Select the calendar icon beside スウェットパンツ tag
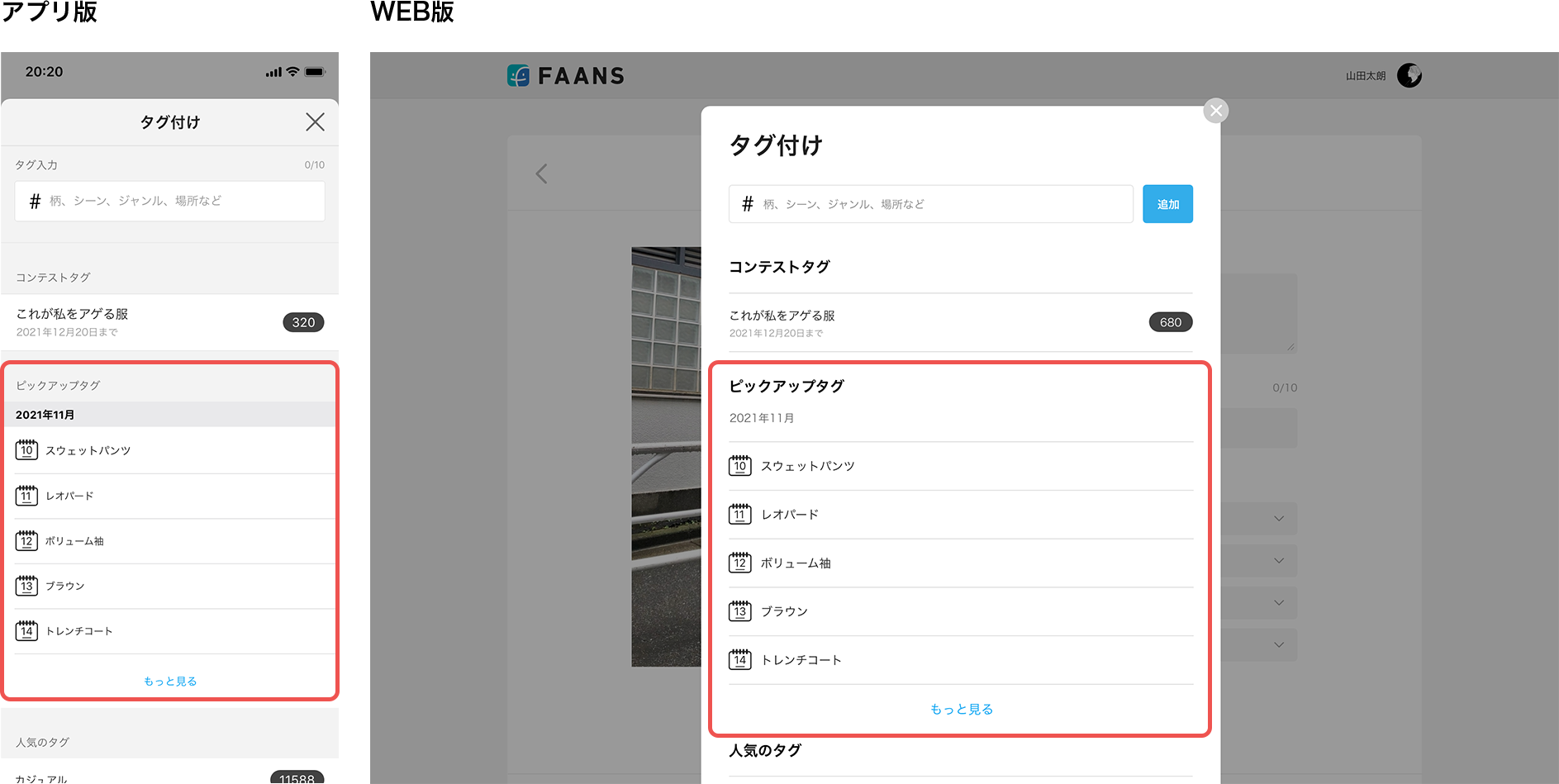This screenshot has width=1559, height=784. pos(740,464)
